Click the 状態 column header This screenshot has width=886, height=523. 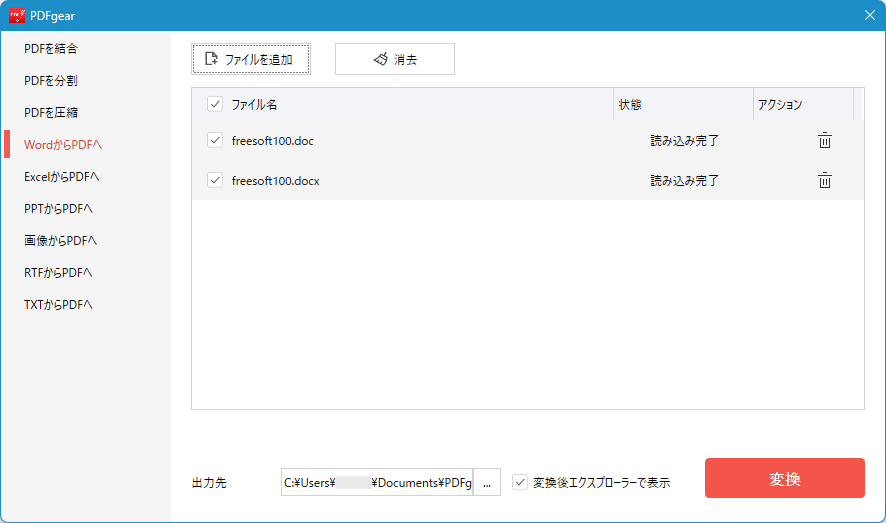(683, 104)
